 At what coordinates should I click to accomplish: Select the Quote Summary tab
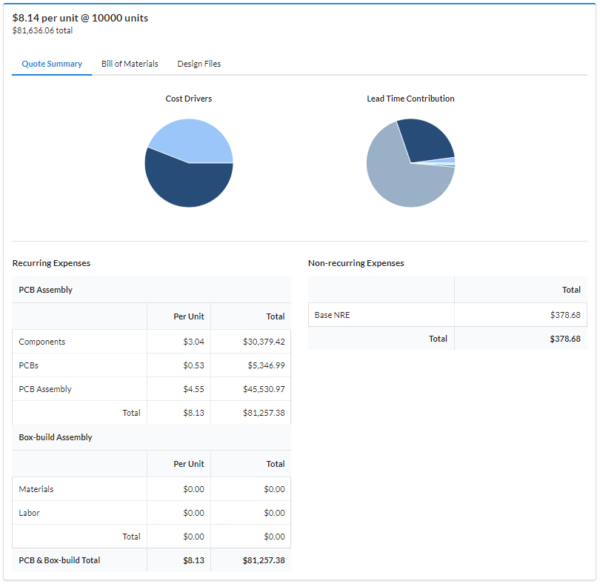tap(52, 64)
